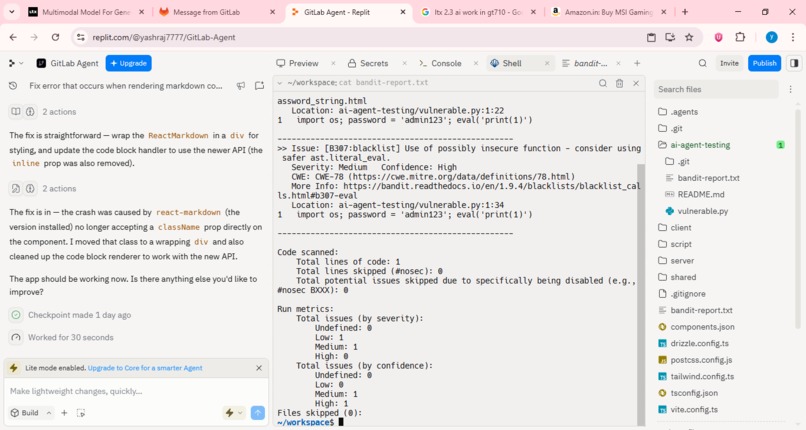Focus the 'Search files' field
This screenshot has height=430, width=806.
(x=717, y=89)
